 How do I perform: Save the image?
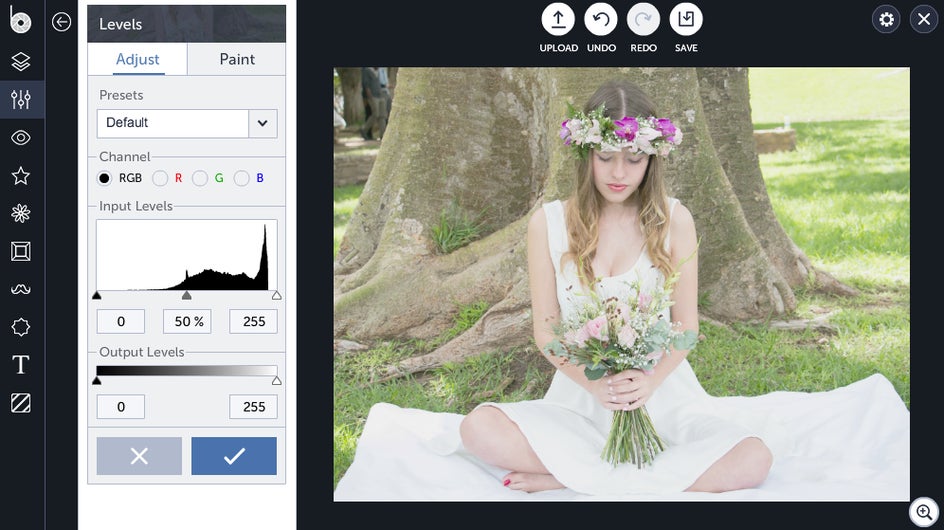(686, 20)
